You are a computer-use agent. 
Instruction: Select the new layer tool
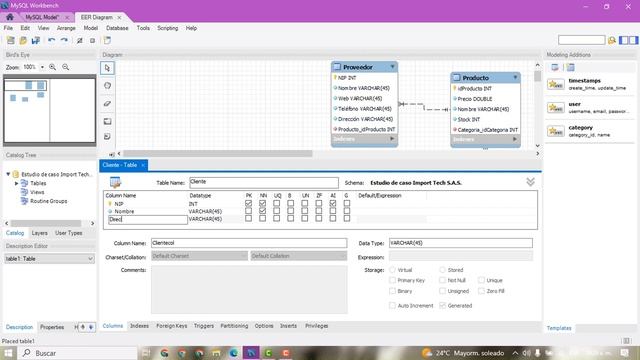107,121
